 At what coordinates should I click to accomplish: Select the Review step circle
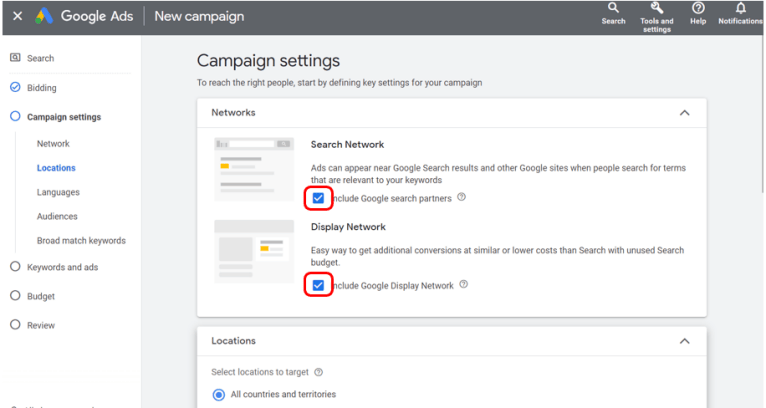[x=15, y=324]
